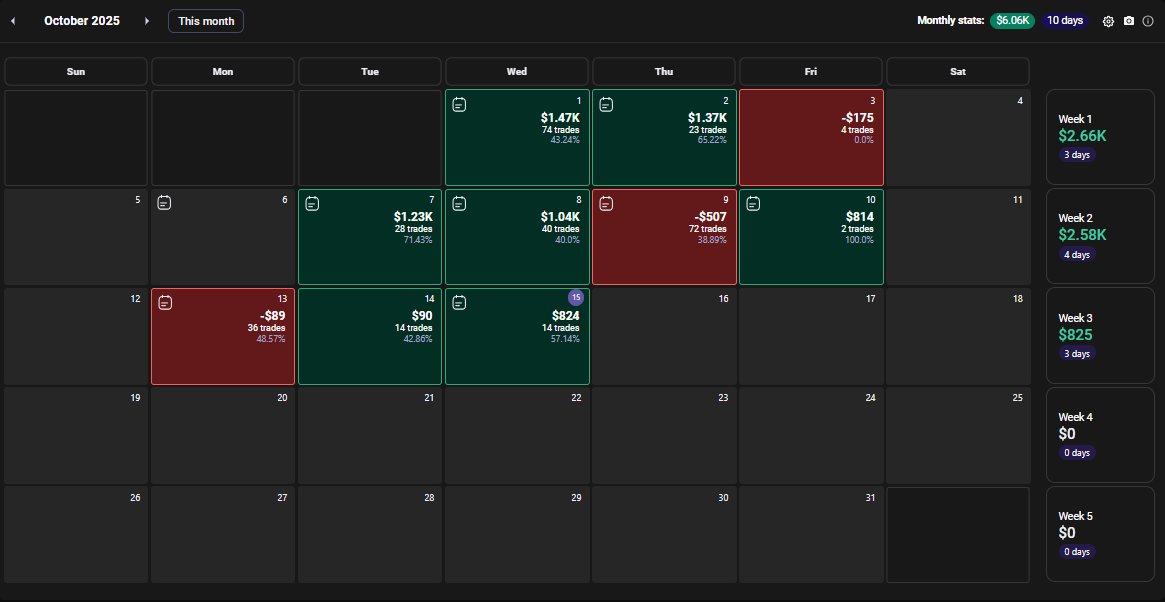Image resolution: width=1165 pixels, height=602 pixels.
Task: Click the Sat column header
Action: coord(958,71)
